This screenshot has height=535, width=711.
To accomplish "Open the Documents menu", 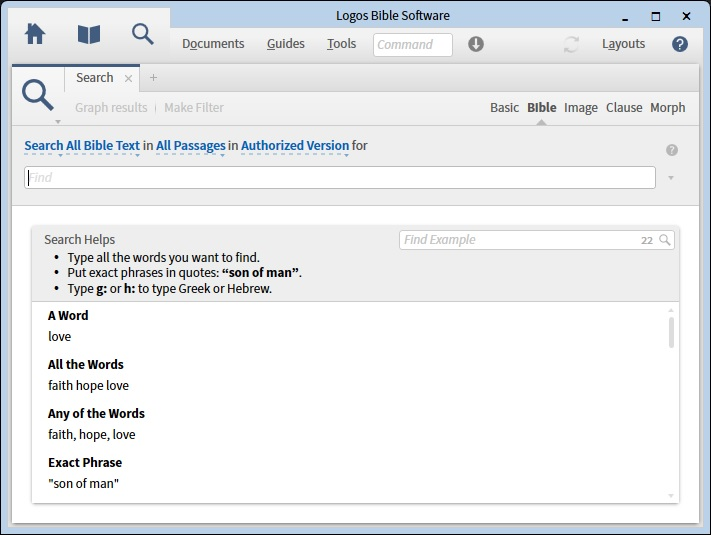I will (x=213, y=44).
